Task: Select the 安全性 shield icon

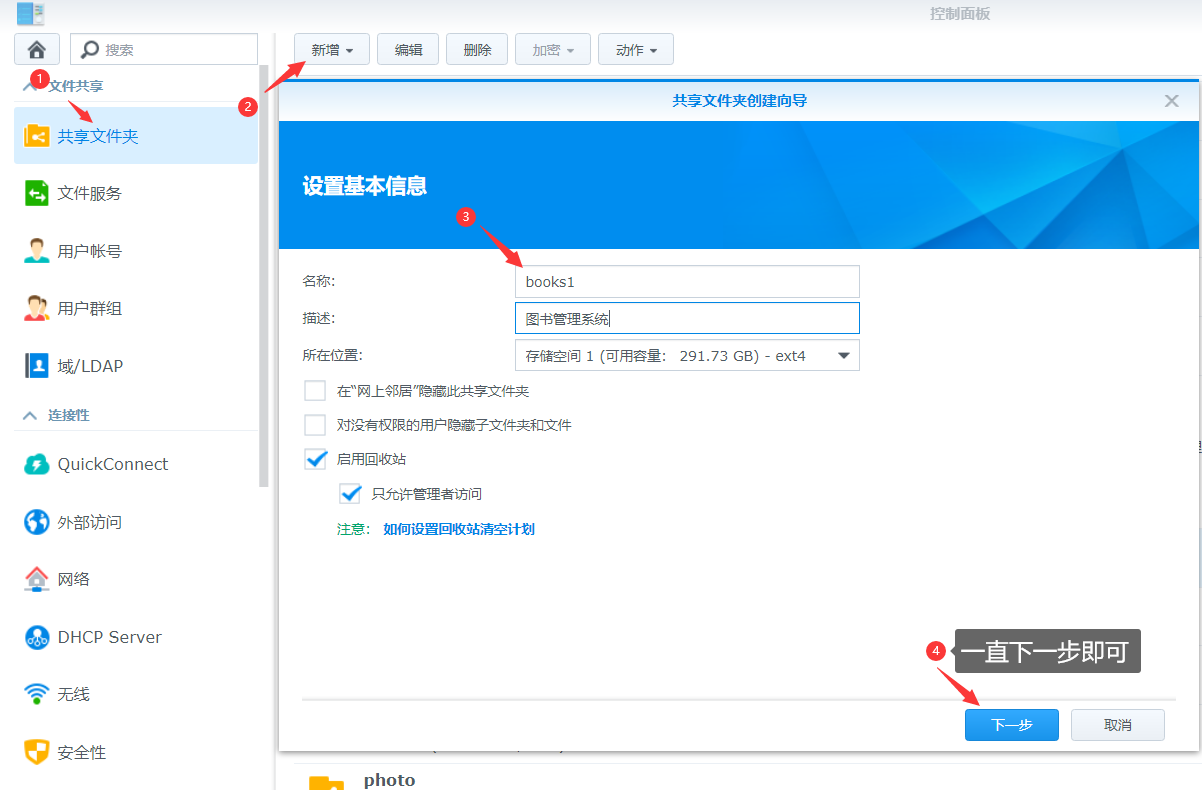Action: coord(37,752)
